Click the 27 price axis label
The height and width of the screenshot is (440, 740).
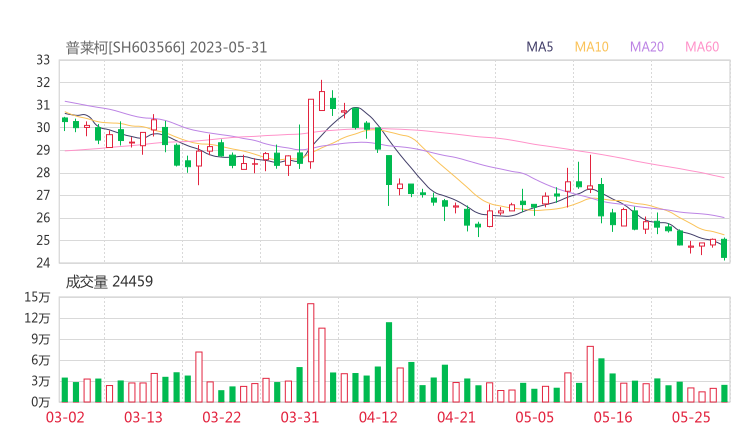click(x=43, y=195)
